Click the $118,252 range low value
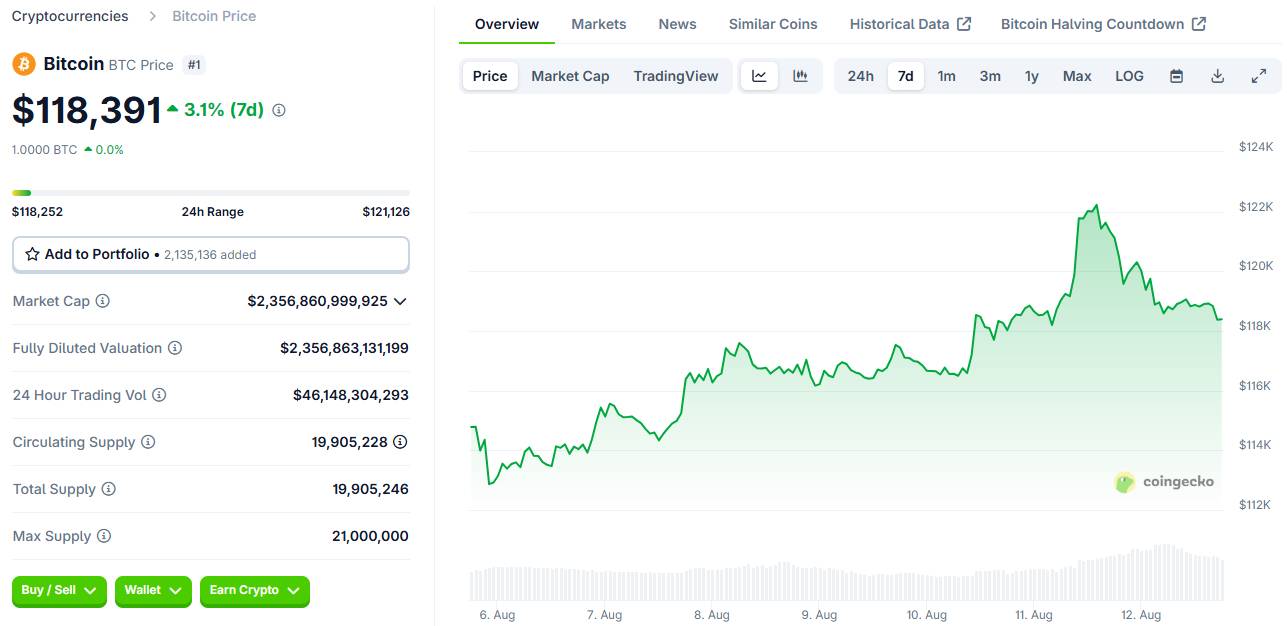 (x=36, y=212)
